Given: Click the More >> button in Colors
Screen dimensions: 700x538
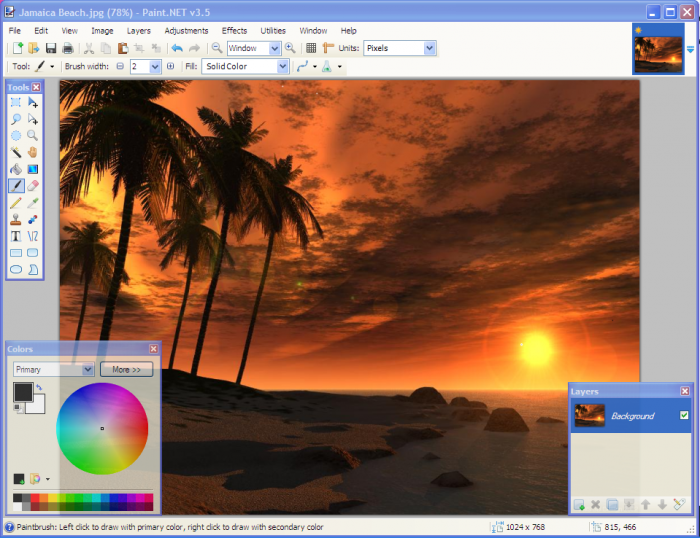Looking at the screenshot, I should (x=126, y=369).
